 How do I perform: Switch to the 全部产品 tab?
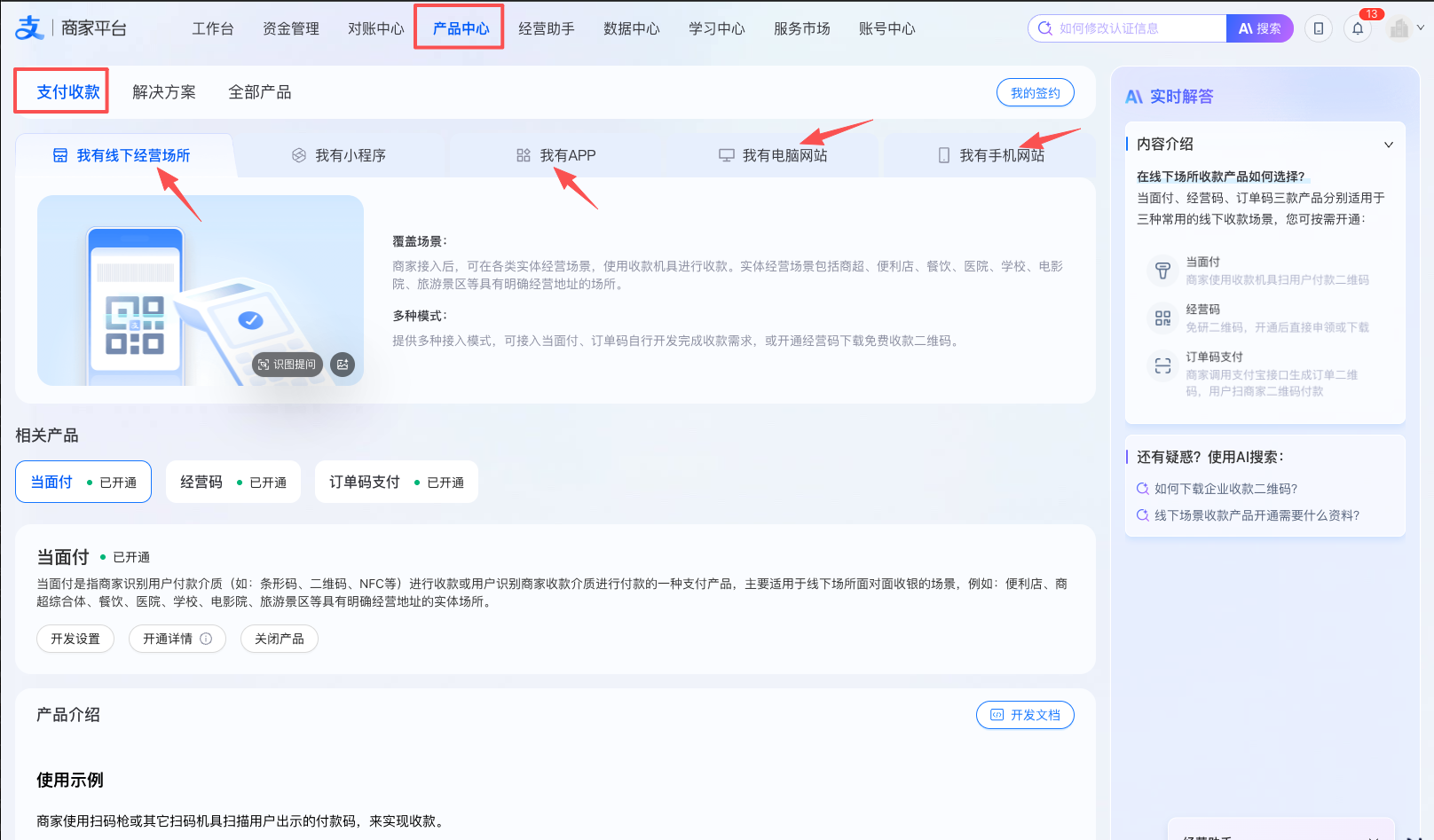point(260,91)
